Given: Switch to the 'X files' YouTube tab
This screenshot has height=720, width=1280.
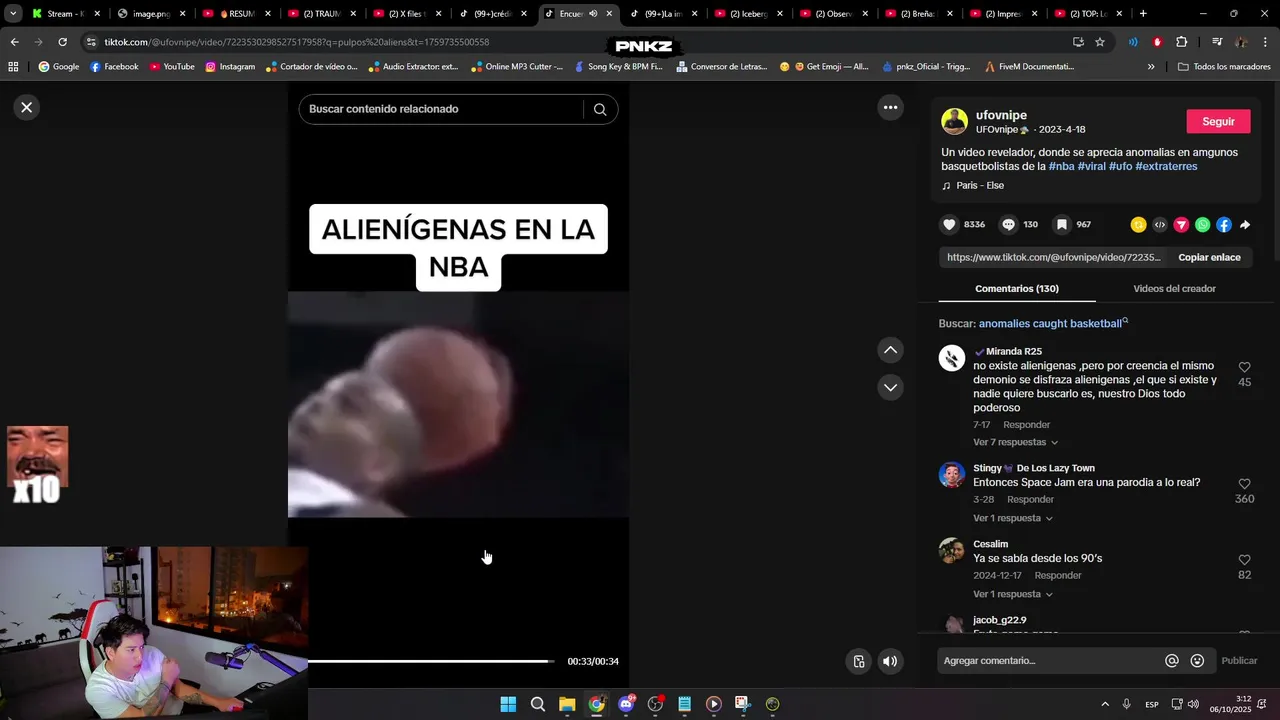Looking at the screenshot, I should coord(407,14).
